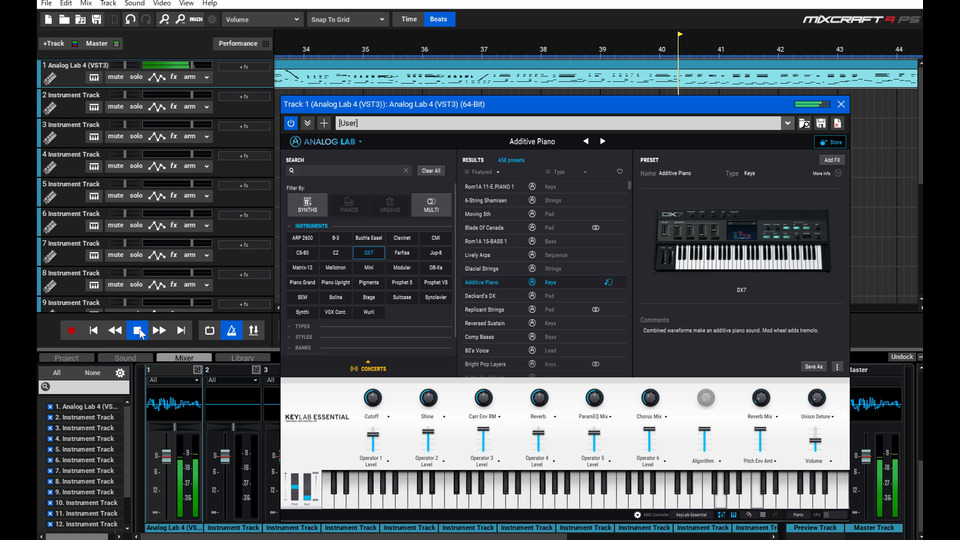Expand the BANKS filter section

[302, 348]
